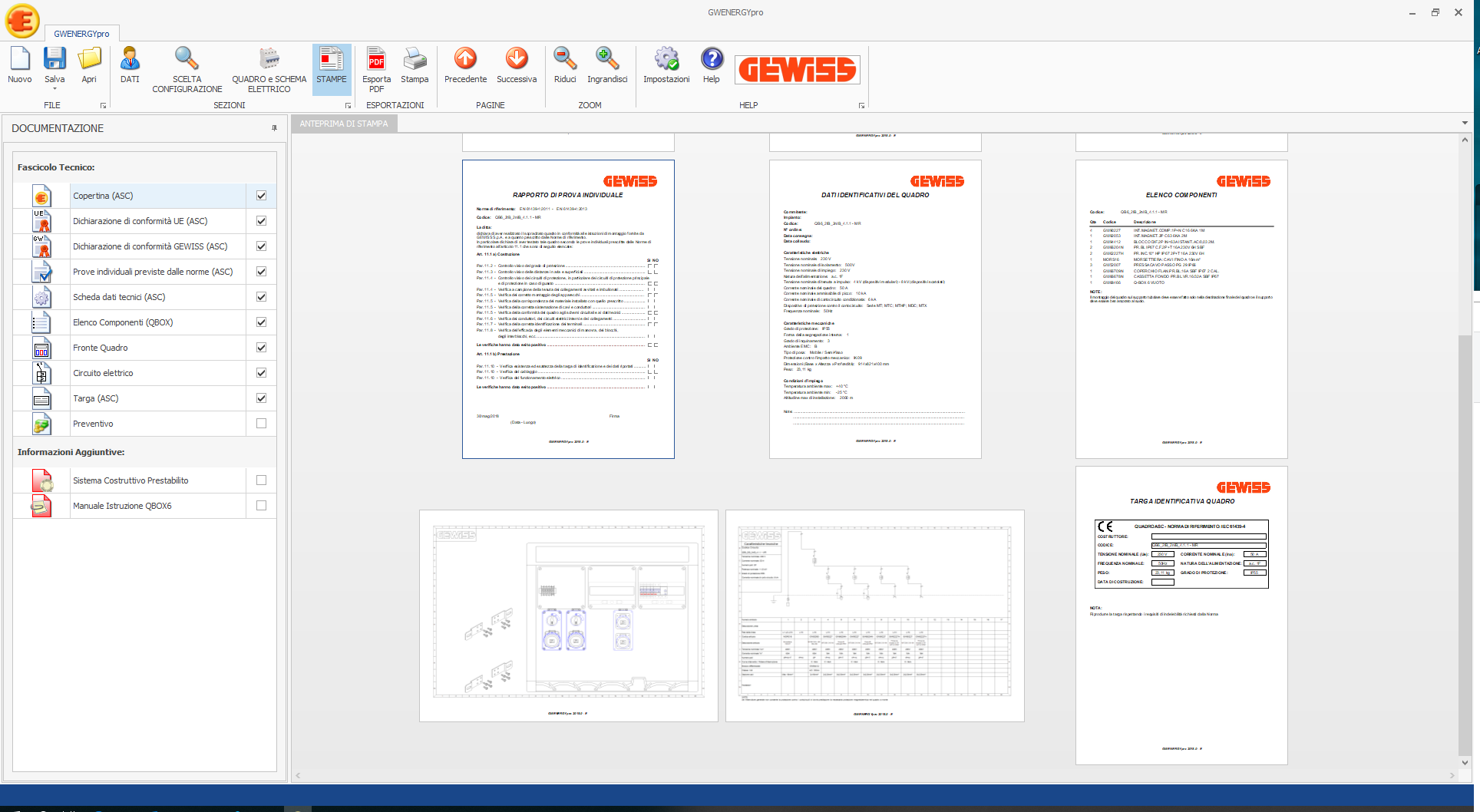
Task: Select ANTEPRIMA DI STAMPA tab
Action: pos(344,124)
